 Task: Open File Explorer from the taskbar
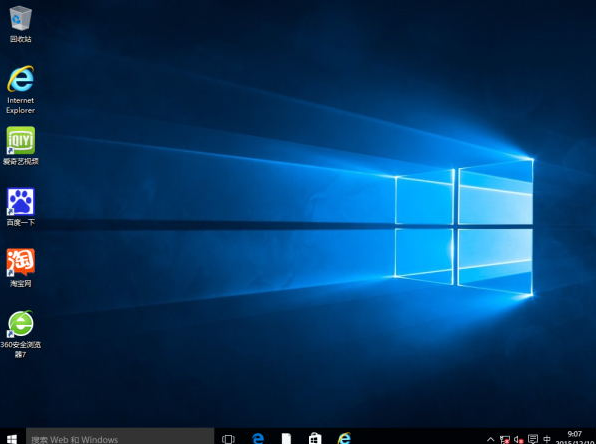286,438
